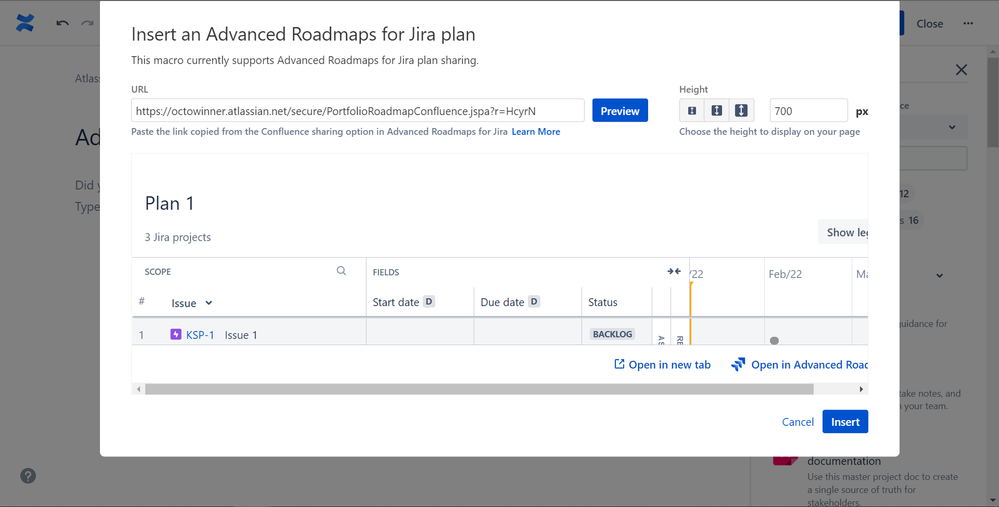Open the Issue hierarchy dropdown
This screenshot has height=507, width=999.
[x=191, y=303]
